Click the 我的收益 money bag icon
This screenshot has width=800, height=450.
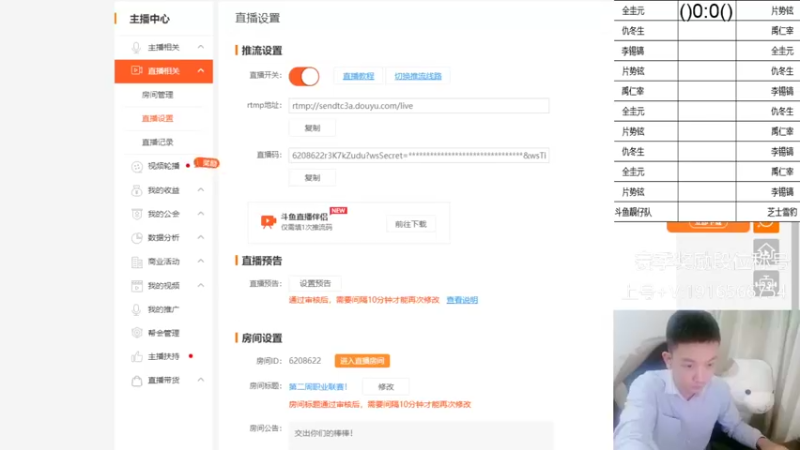pos(136,190)
